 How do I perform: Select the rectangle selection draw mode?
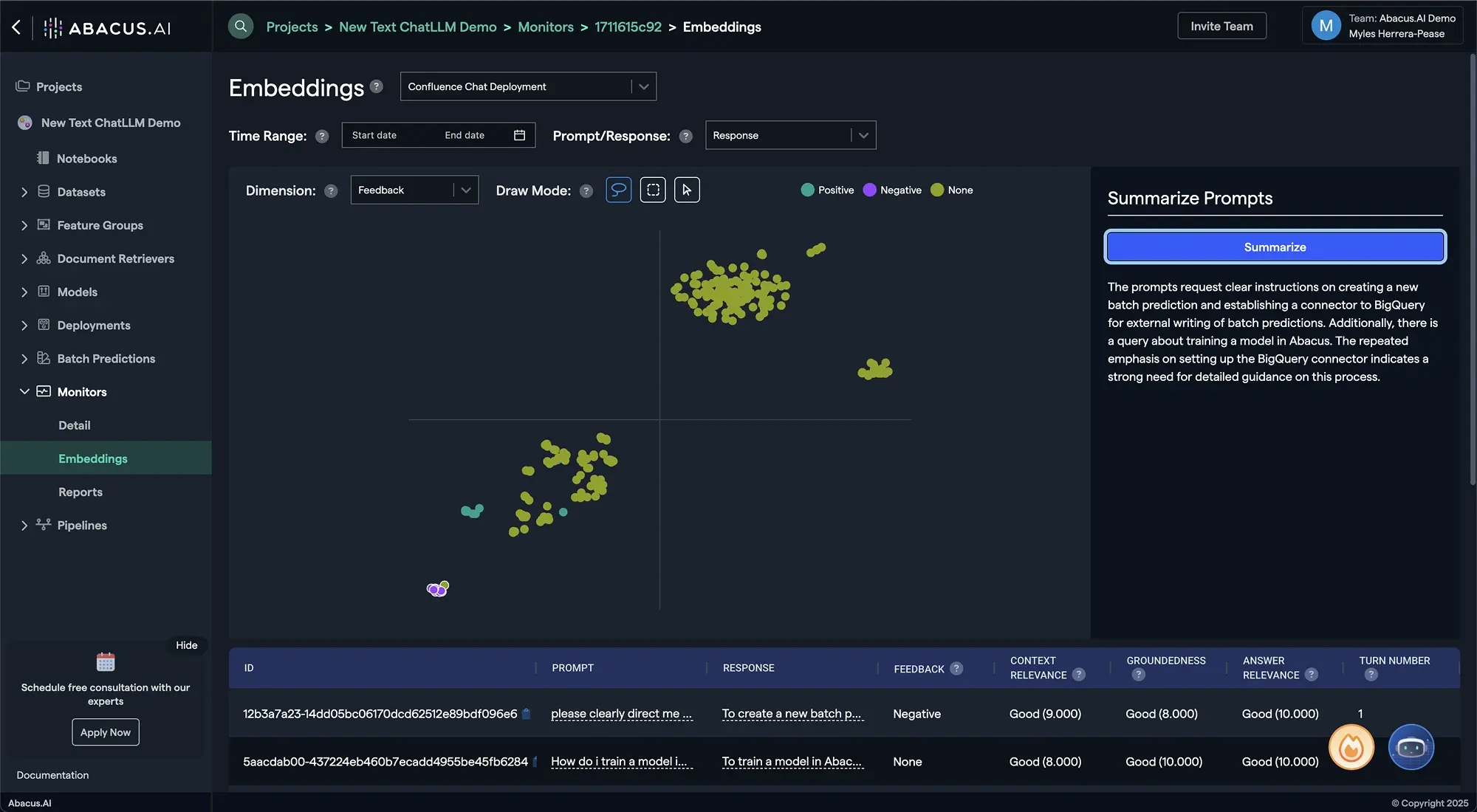653,190
